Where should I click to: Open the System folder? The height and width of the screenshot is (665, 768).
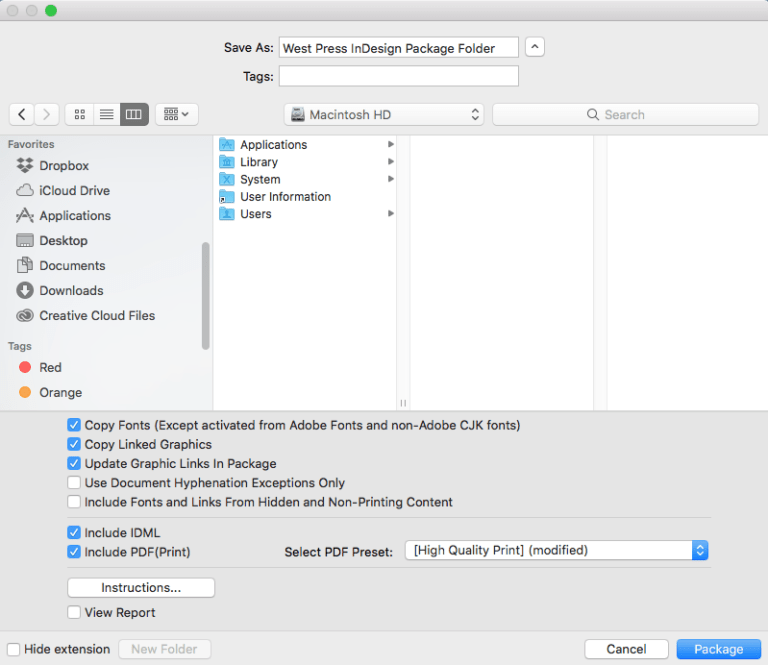(x=260, y=179)
